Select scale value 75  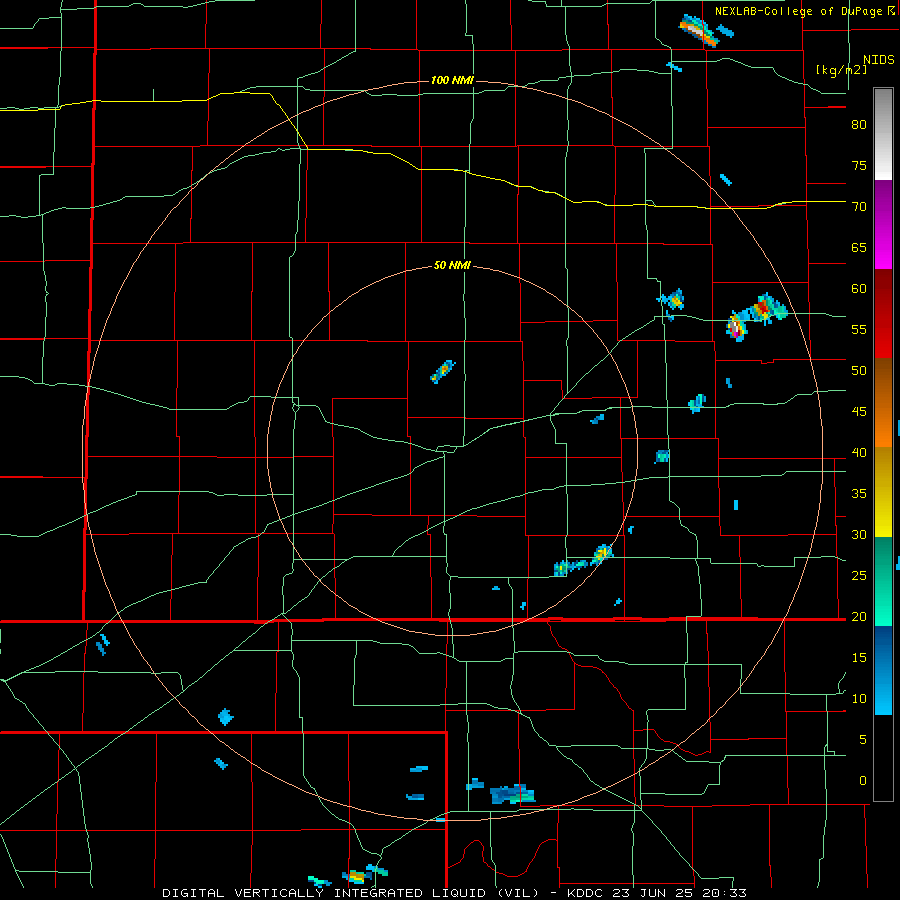click(859, 165)
